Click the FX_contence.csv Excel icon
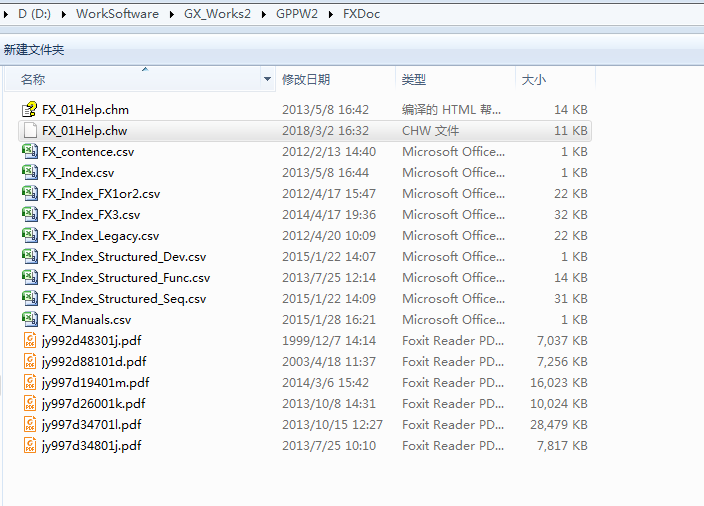704x506 pixels. tap(29, 152)
